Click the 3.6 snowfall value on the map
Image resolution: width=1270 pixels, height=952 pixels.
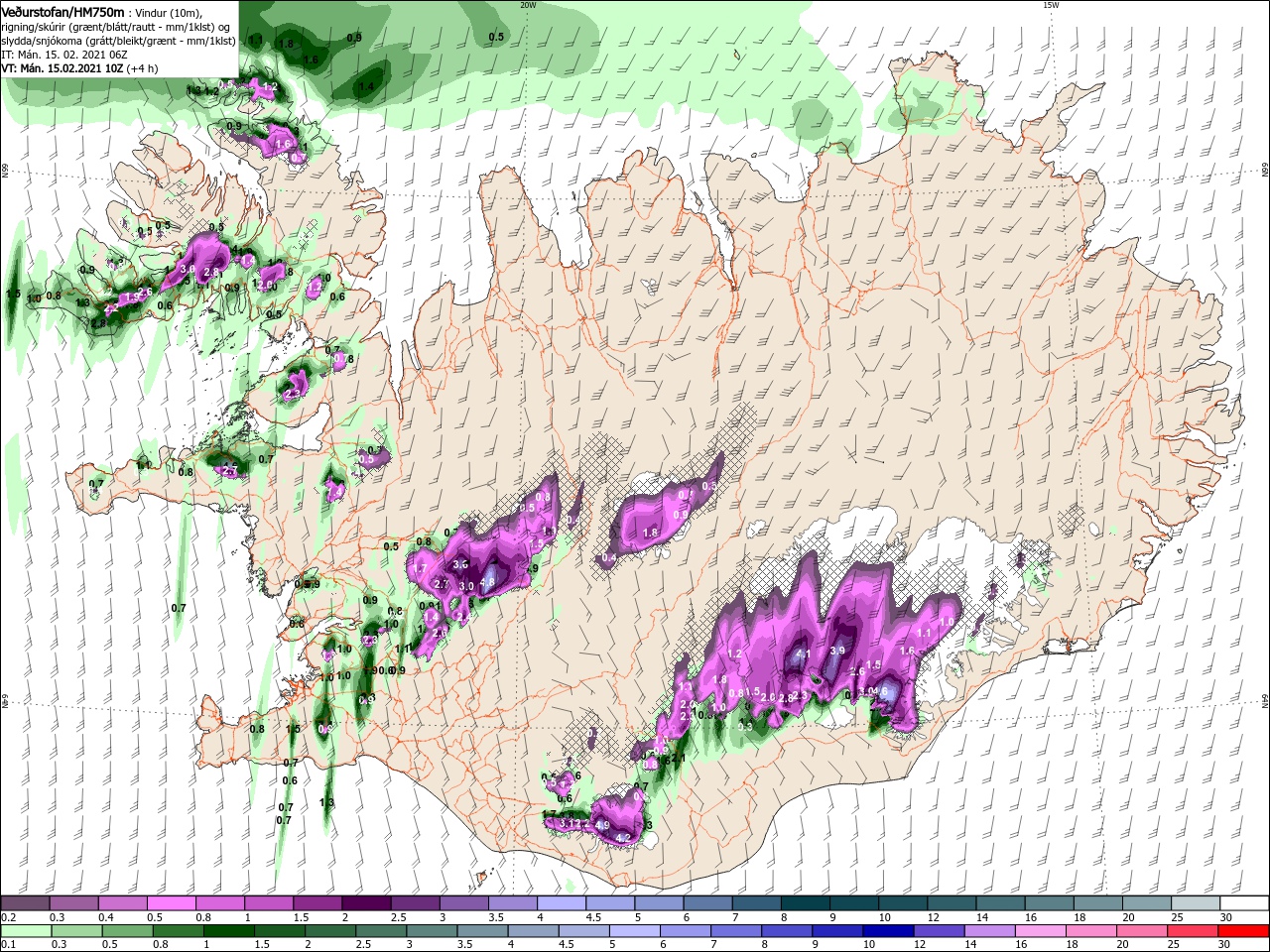click(460, 564)
